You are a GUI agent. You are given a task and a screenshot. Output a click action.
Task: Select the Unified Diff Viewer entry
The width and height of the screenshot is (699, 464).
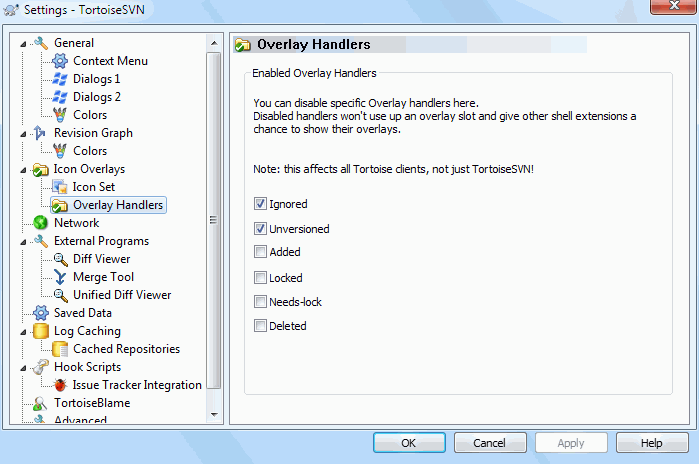122,295
